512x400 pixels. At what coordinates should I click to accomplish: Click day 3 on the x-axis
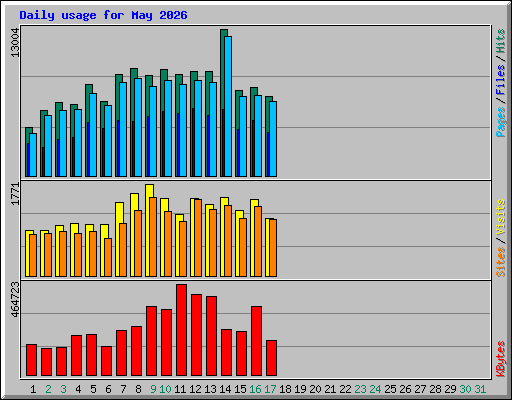click(x=63, y=389)
